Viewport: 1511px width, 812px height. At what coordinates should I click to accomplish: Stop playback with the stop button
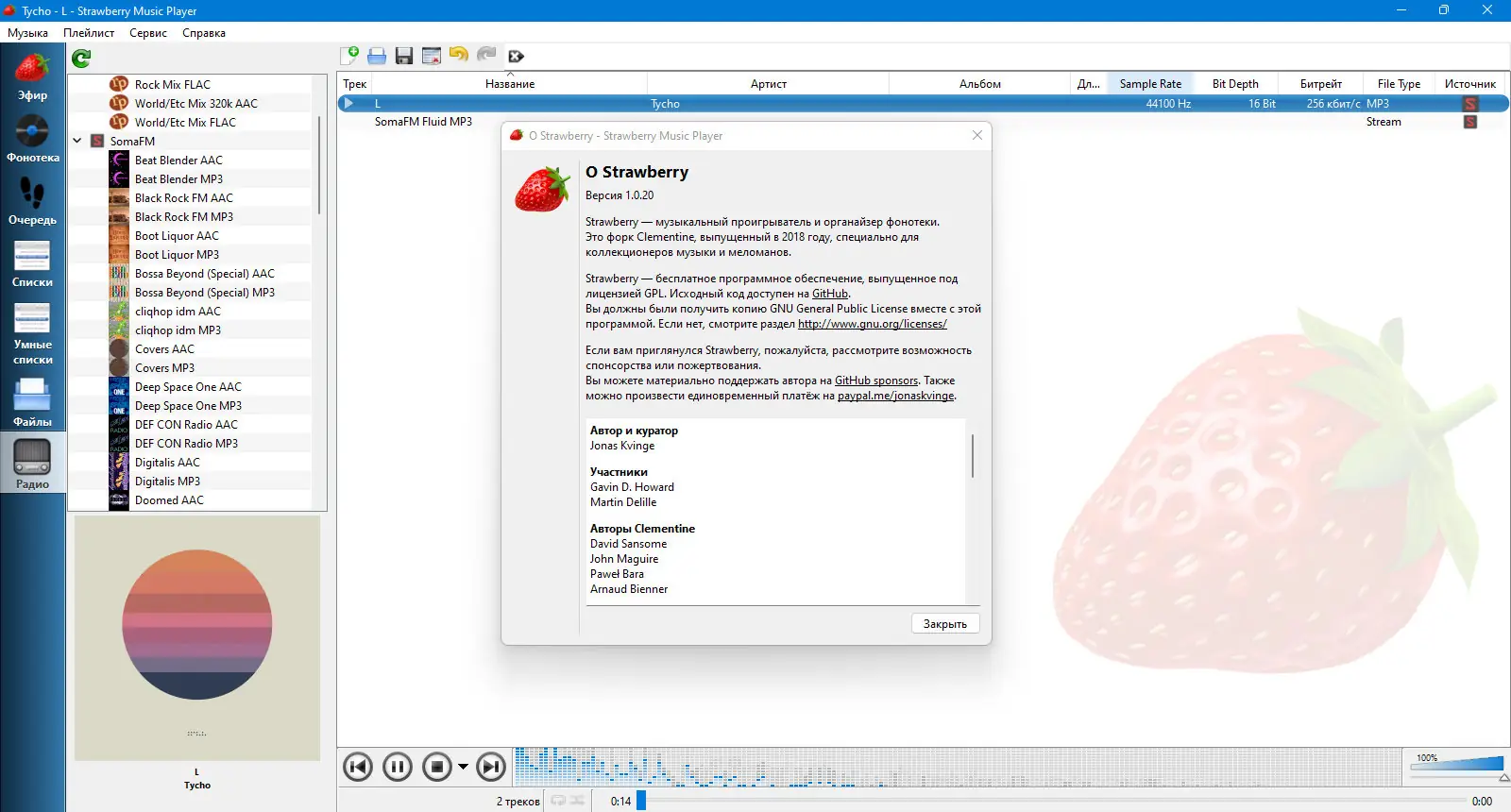pos(437,767)
